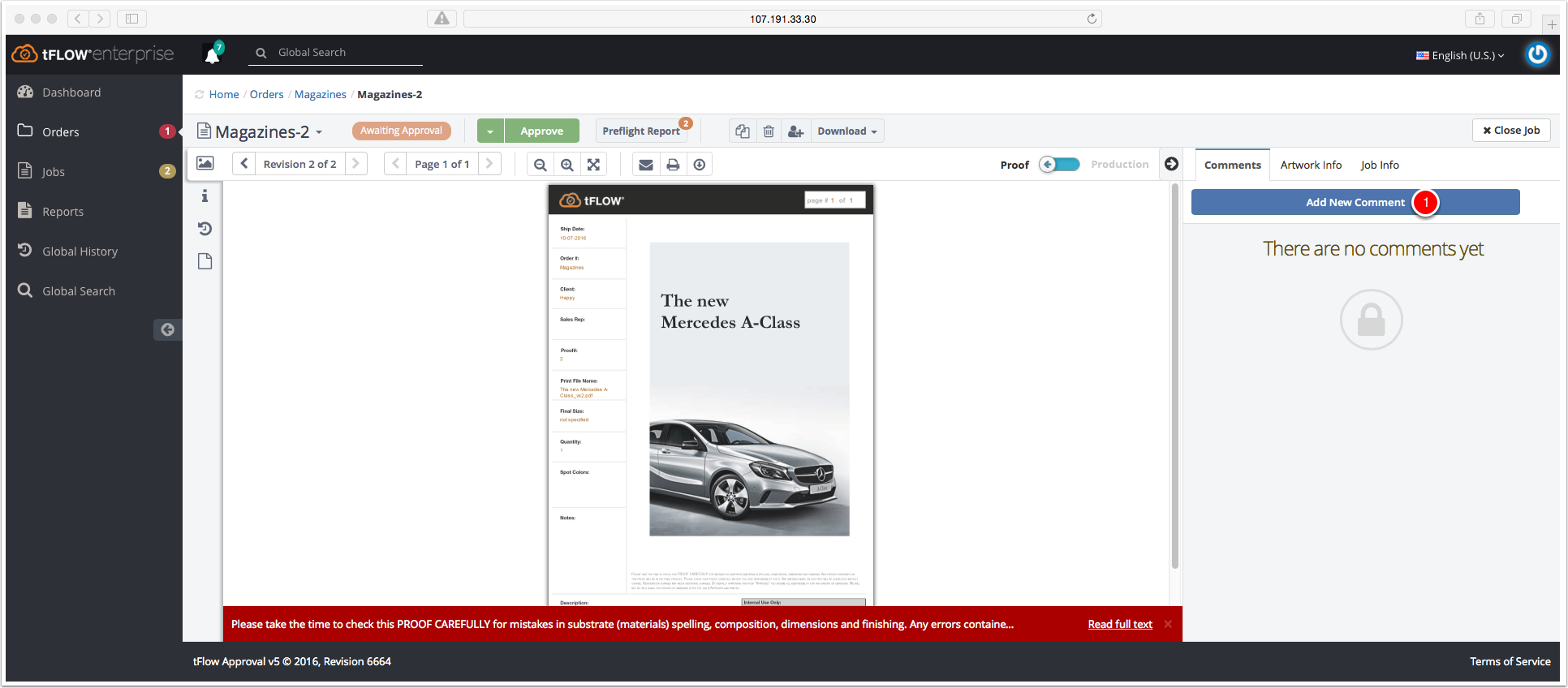Viewport: 1568px width, 688px height.
Task: Click the envelope email icon
Action: tap(646, 165)
